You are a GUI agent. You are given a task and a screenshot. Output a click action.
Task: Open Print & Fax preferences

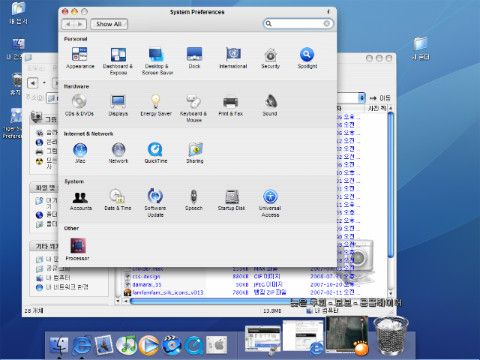click(230, 105)
